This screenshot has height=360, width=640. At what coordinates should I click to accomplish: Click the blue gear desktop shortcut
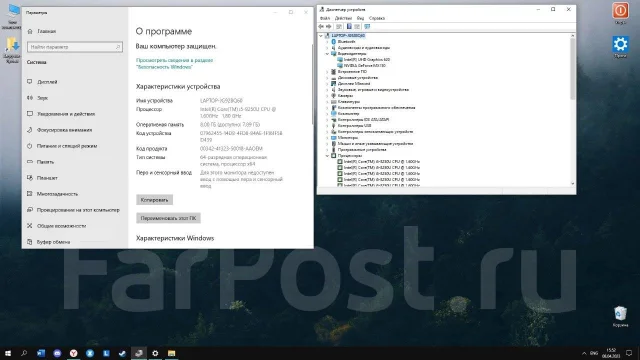[620, 44]
